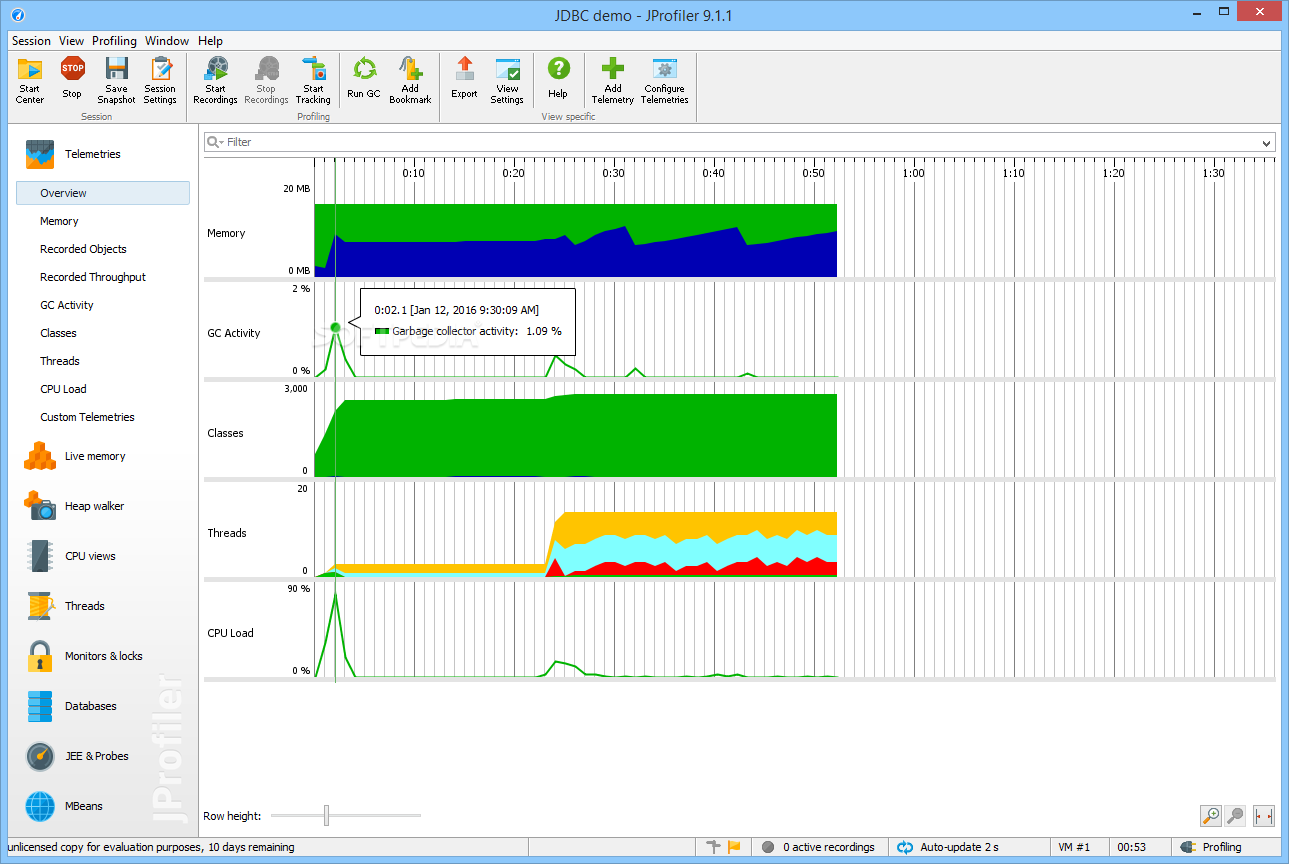Click the VM #1 status entry

[1075, 847]
